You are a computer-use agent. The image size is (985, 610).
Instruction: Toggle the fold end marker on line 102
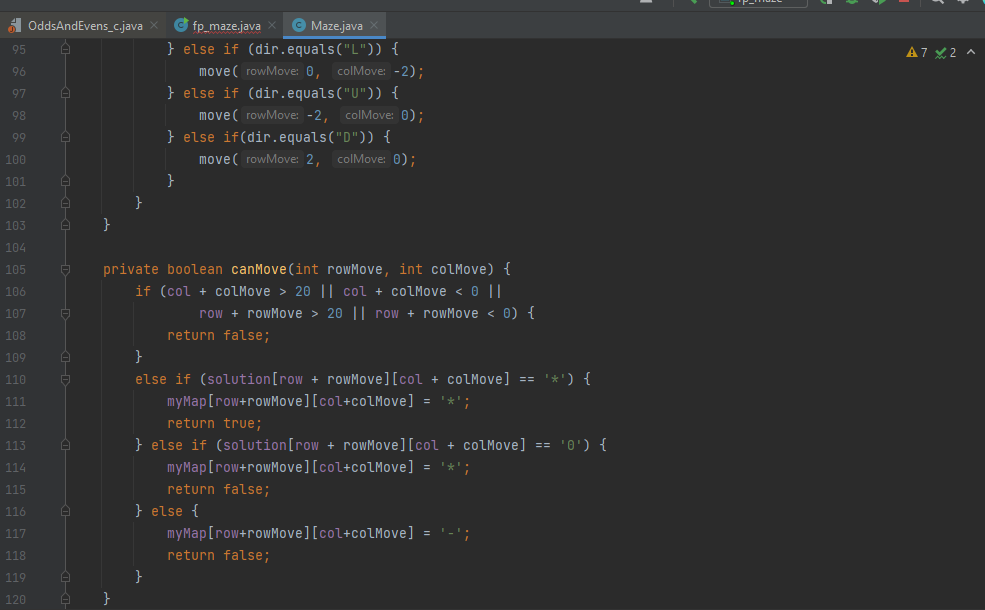(x=65, y=203)
